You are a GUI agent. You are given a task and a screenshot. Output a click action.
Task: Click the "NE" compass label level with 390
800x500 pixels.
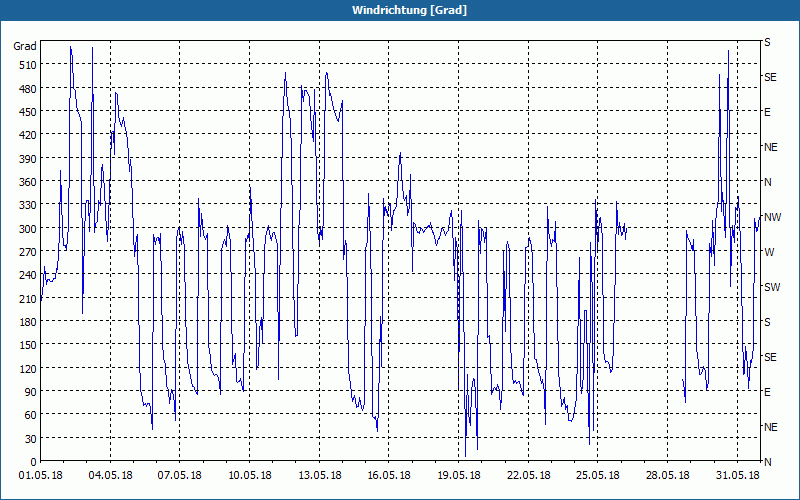click(770, 147)
